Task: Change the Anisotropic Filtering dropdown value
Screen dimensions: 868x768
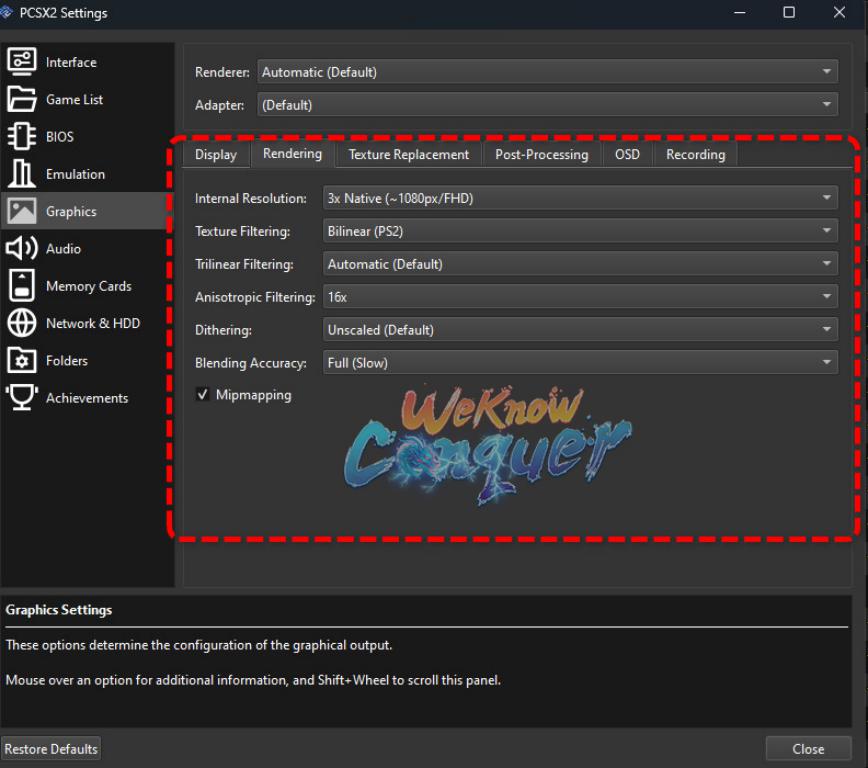Action: [580, 297]
